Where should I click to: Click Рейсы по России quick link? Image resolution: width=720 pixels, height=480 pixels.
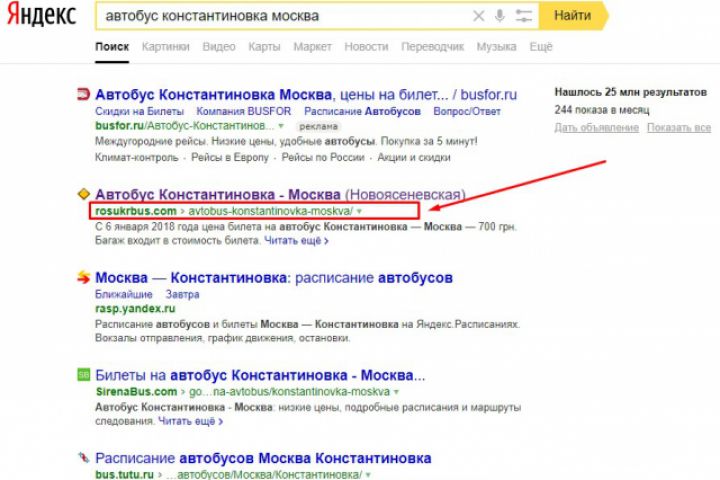(323, 158)
